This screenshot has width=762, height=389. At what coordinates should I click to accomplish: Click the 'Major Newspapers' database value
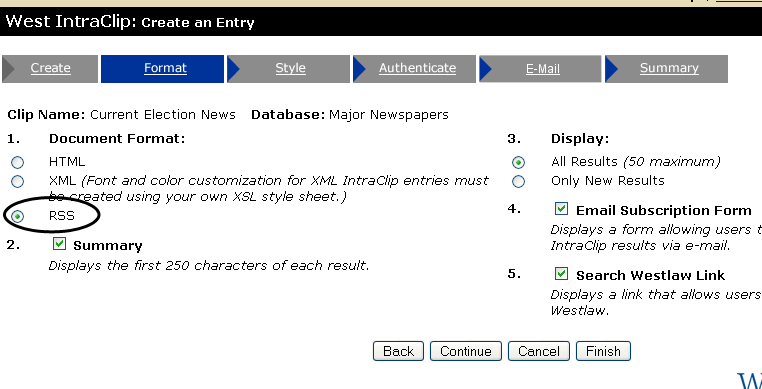click(389, 115)
